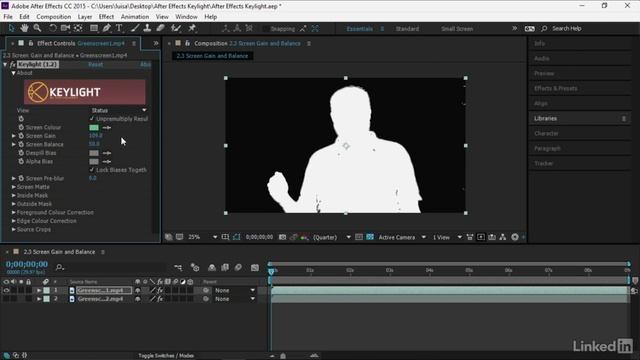This screenshot has width=640, height=360.
Task: Select the Zoom magnifier tool
Action: [x=37, y=28]
